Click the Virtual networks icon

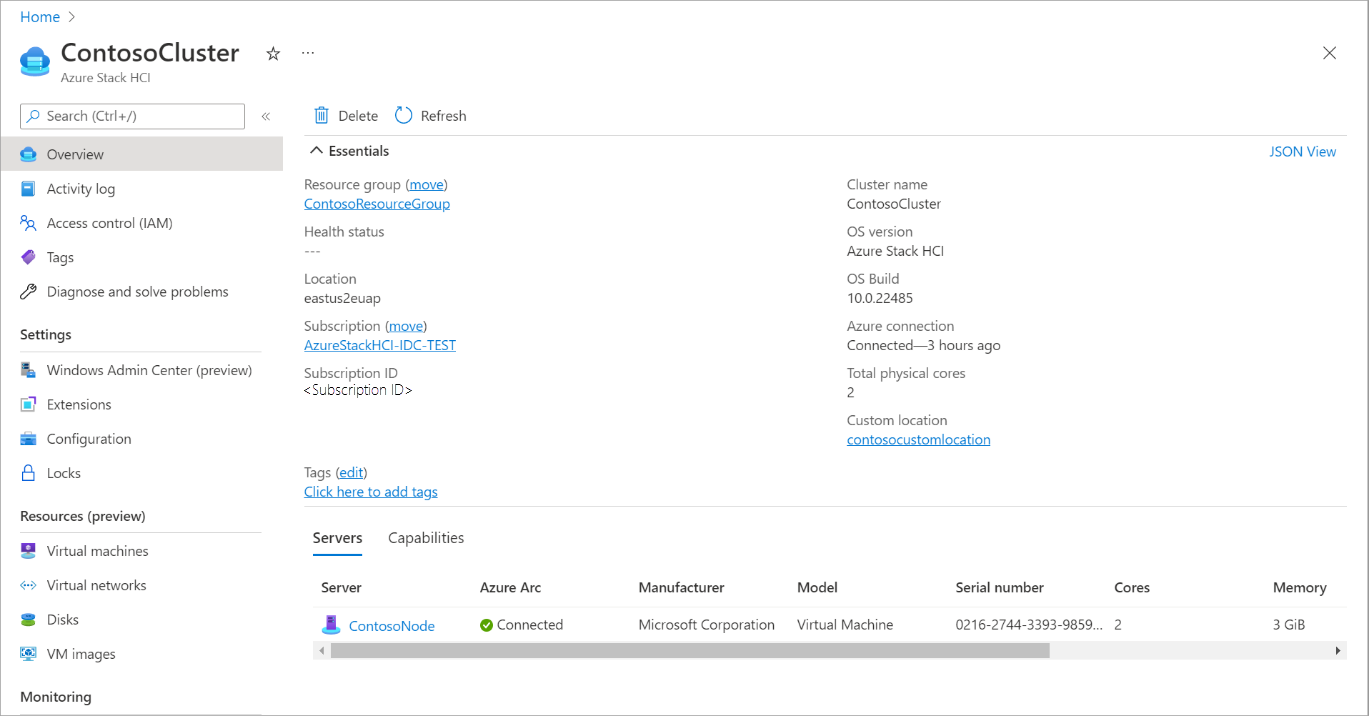pos(28,585)
